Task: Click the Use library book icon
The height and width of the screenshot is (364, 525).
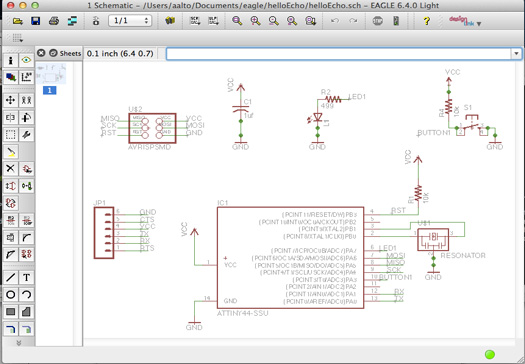Action: tap(170, 21)
